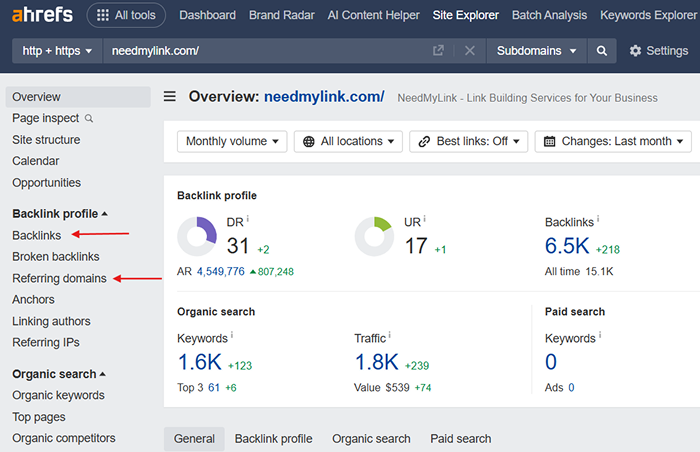The height and width of the screenshot is (452, 700).
Task: Toggle the sidebar with the hamburger icon
Action: click(x=170, y=96)
